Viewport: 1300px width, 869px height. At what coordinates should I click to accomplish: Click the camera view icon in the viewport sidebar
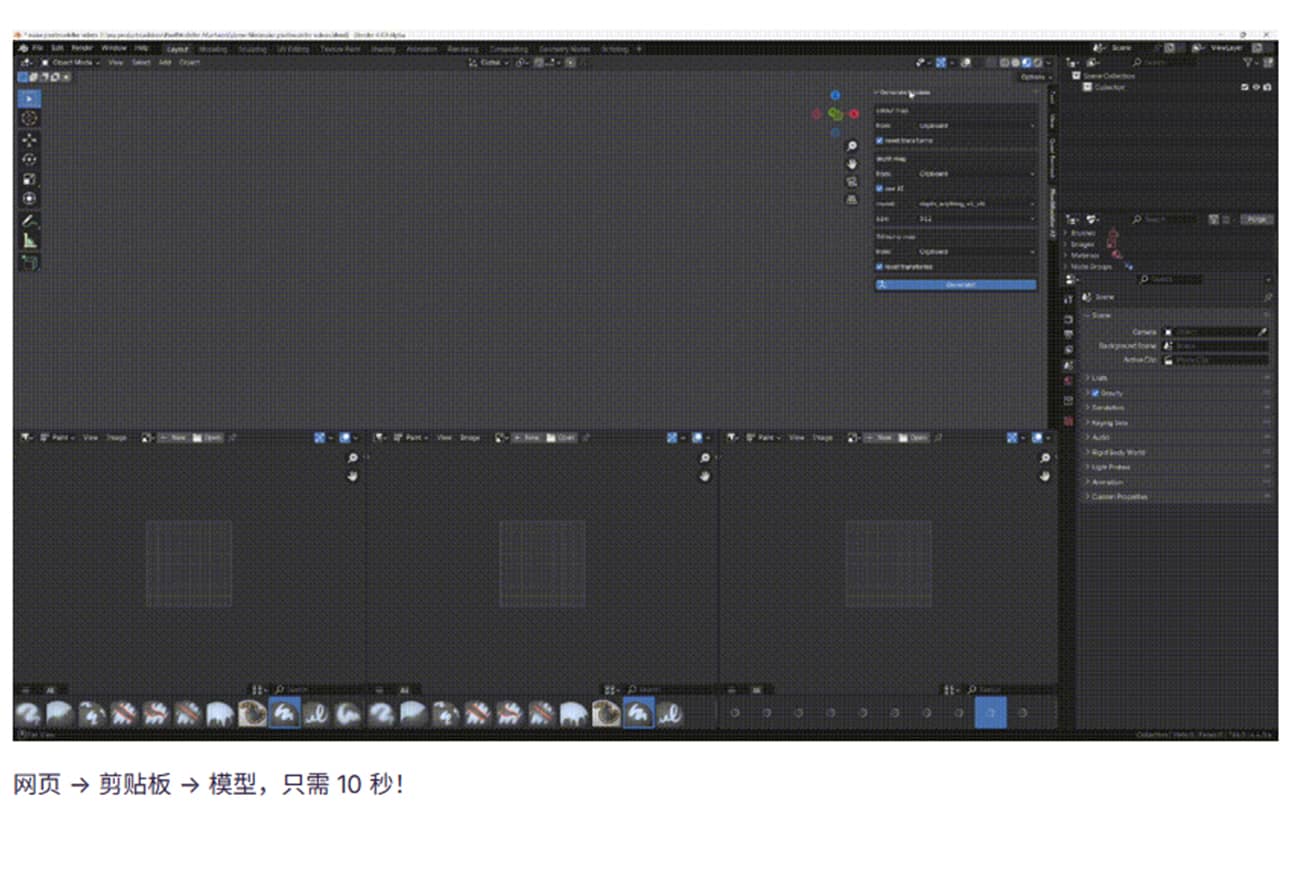coord(851,181)
